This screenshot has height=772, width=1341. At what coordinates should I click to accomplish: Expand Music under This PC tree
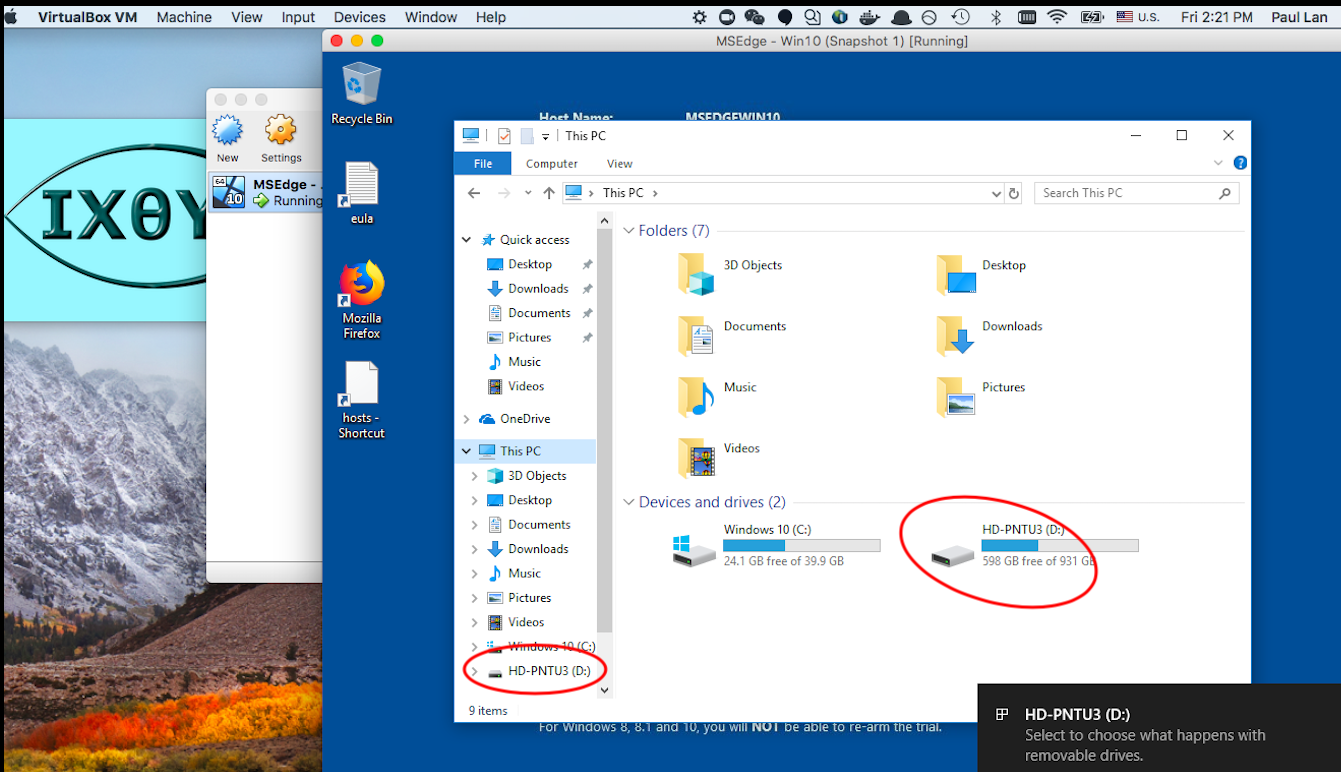coord(474,573)
